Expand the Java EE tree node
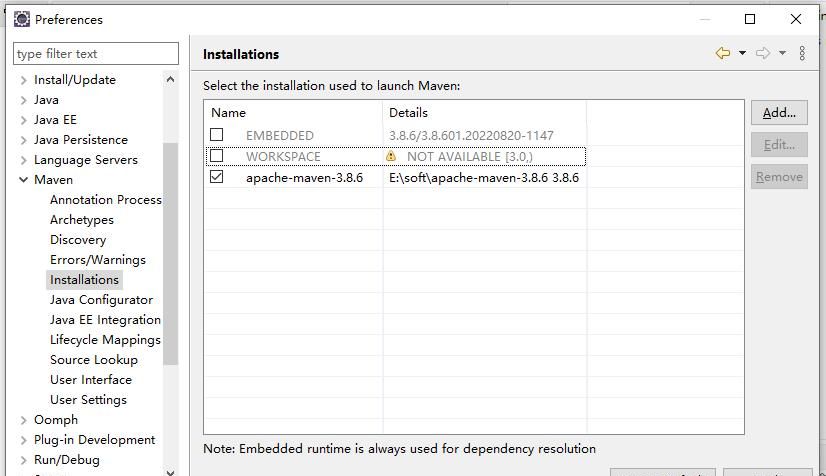Screen dimensions: 826x476 click(x=23, y=120)
